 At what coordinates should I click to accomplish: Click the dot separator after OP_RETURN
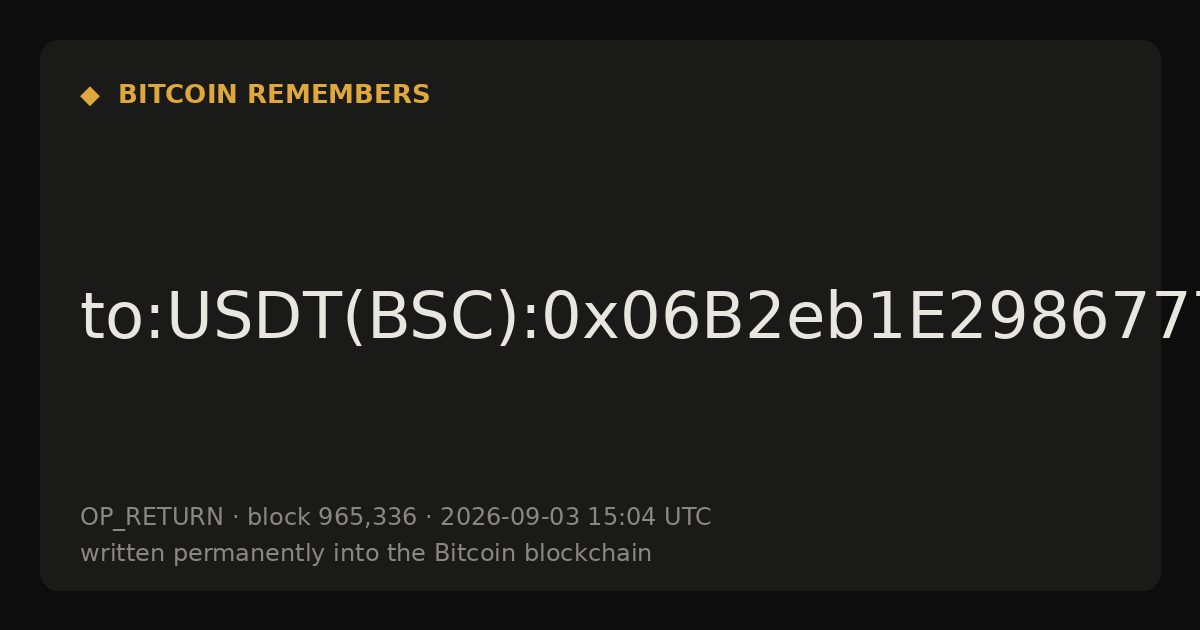(x=235, y=518)
